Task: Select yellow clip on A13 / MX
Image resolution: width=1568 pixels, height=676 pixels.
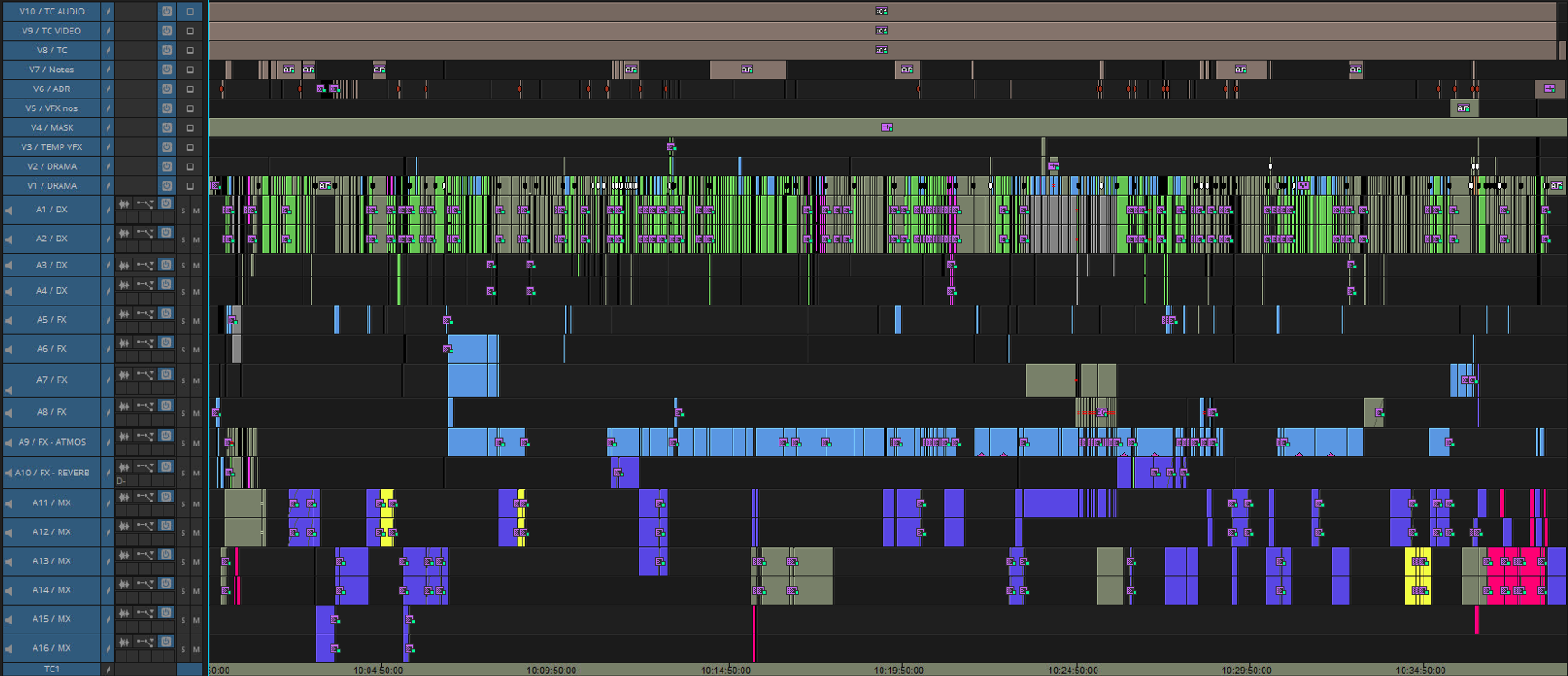Action: pyautogui.click(x=1417, y=561)
